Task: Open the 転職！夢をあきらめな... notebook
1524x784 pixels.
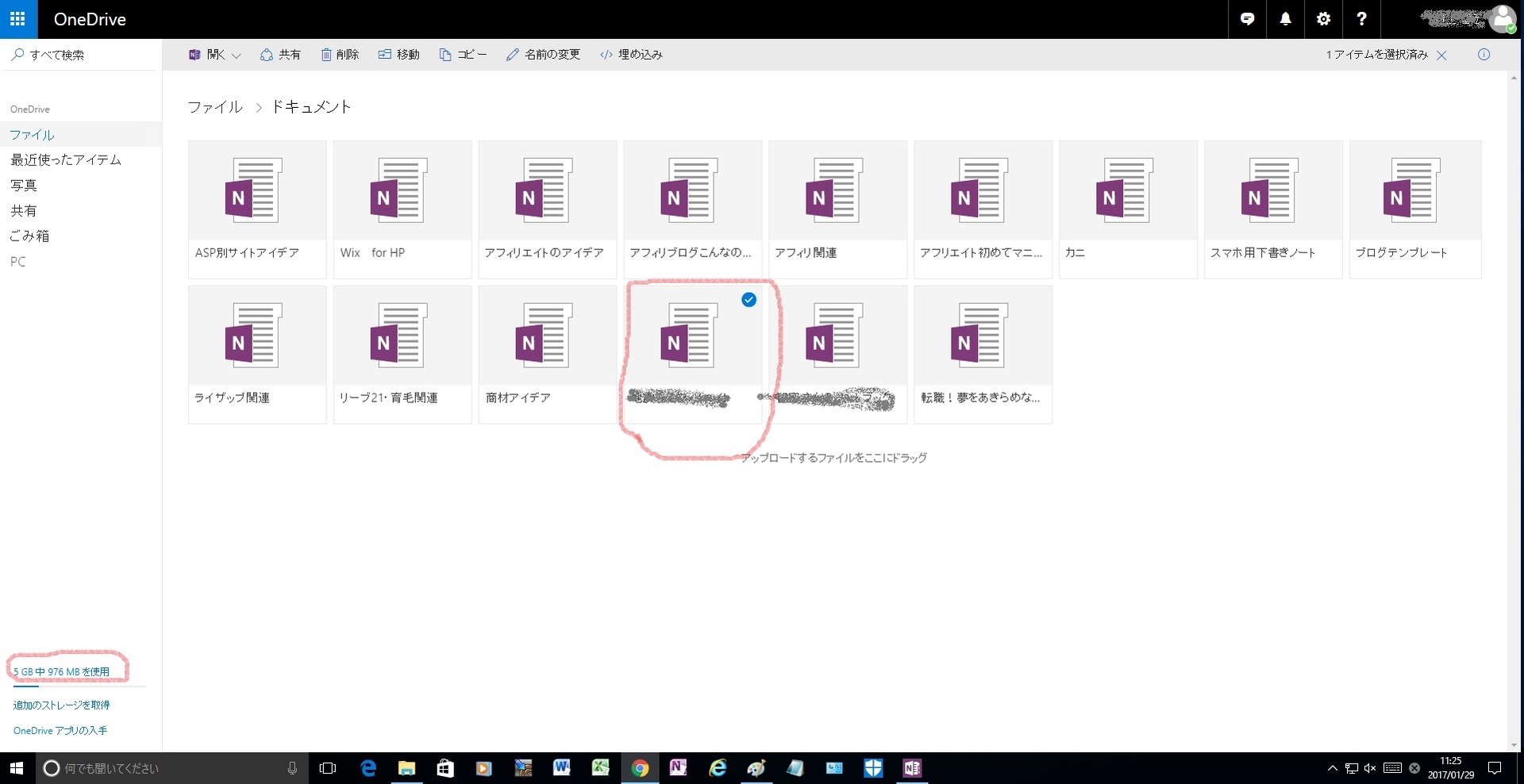Action: tap(983, 355)
